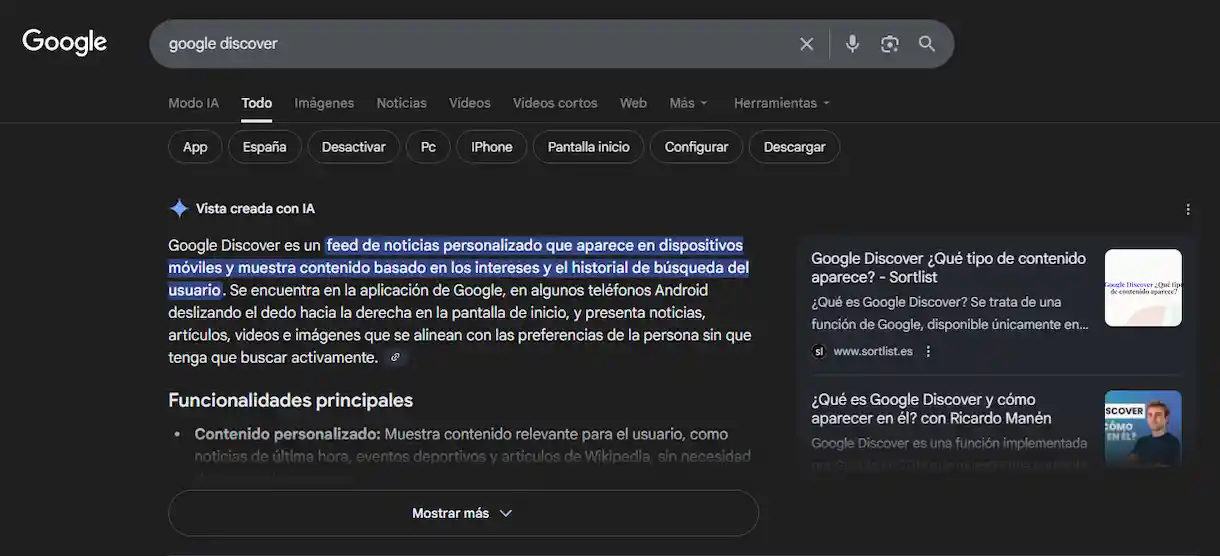Screen dimensions: 1220x556
Task: Start voice search with the microphone icon
Action: click(x=852, y=44)
